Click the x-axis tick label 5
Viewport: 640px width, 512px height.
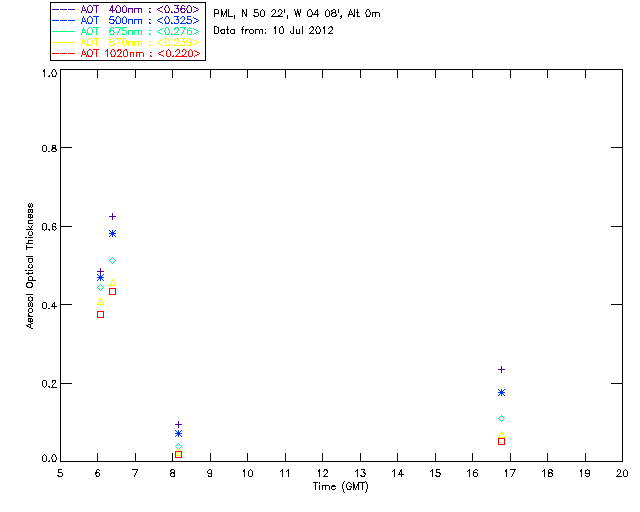[x=60, y=473]
